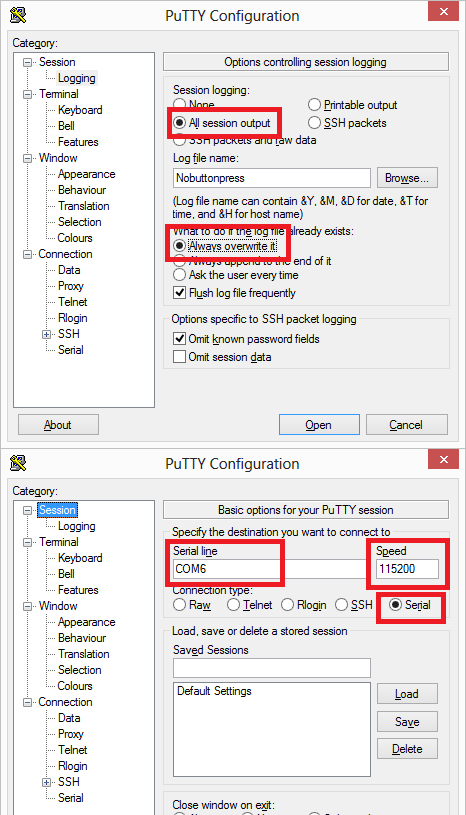
Task: Open Serial category in upper window tree
Action: 71,350
